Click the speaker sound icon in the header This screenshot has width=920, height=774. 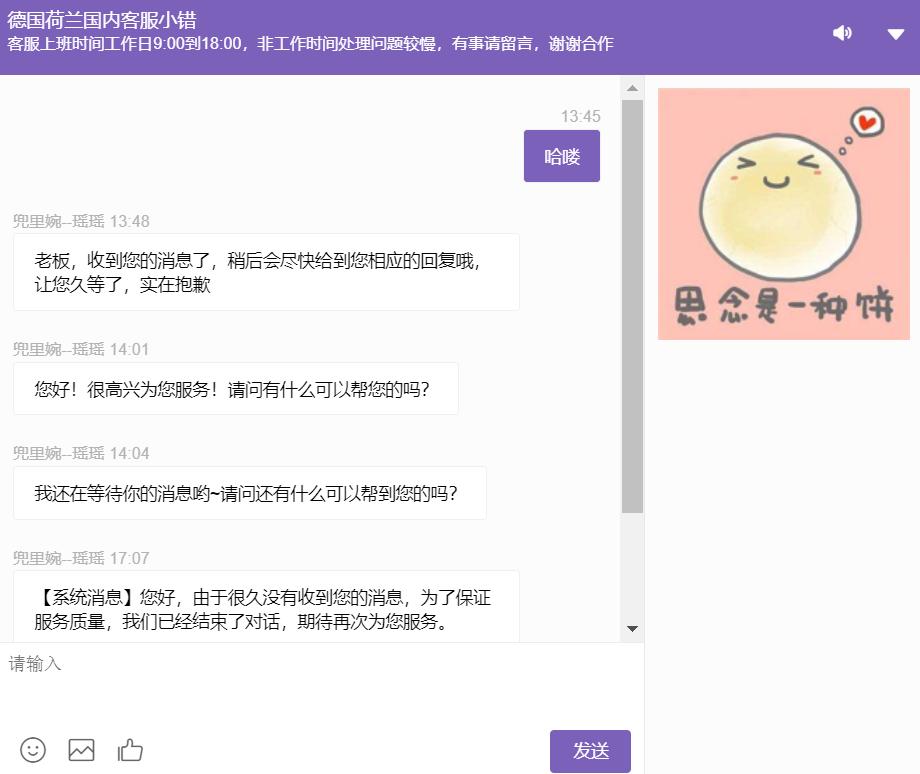(x=842, y=32)
